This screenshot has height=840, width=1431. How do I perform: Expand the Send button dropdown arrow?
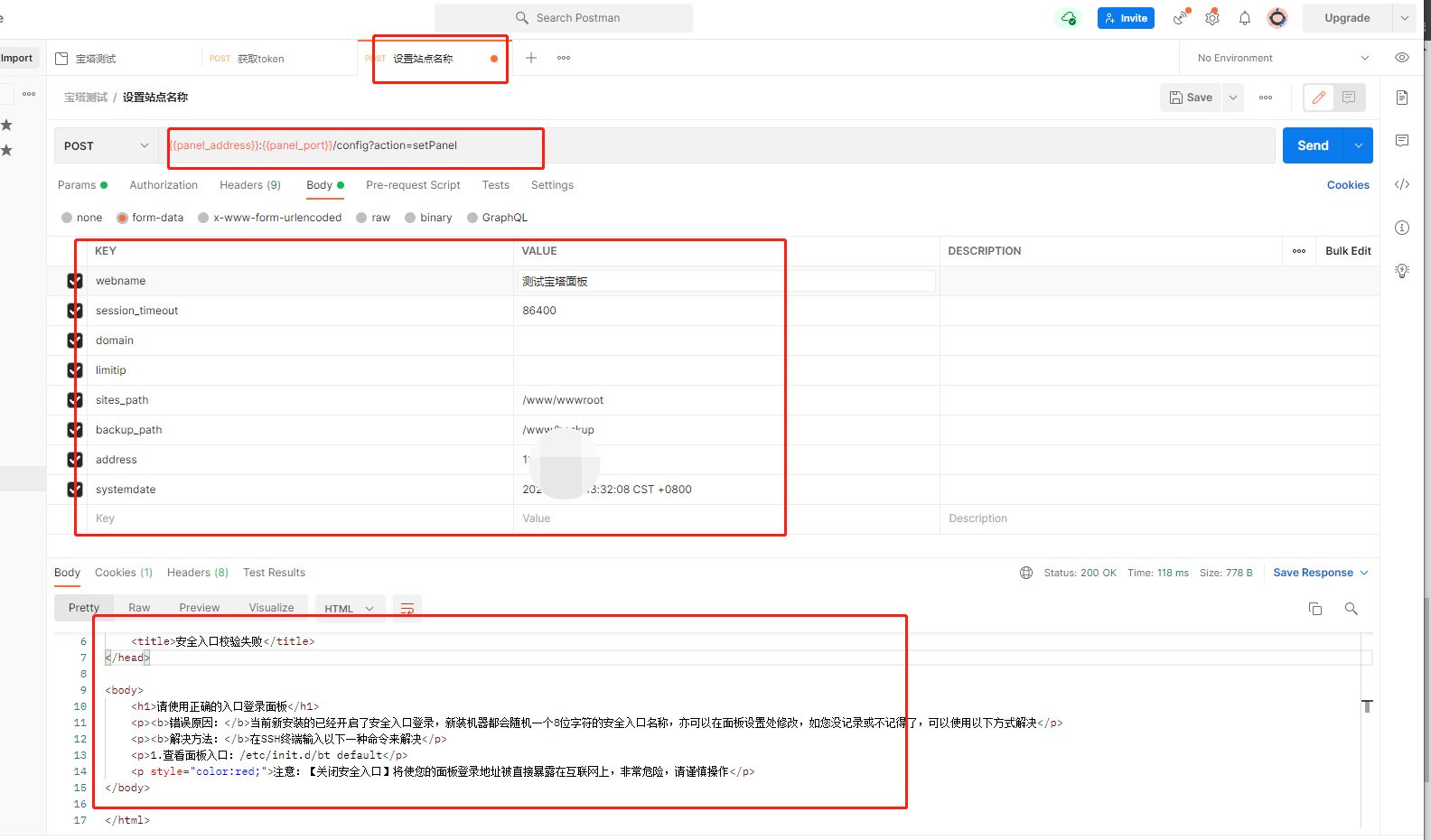[1359, 145]
